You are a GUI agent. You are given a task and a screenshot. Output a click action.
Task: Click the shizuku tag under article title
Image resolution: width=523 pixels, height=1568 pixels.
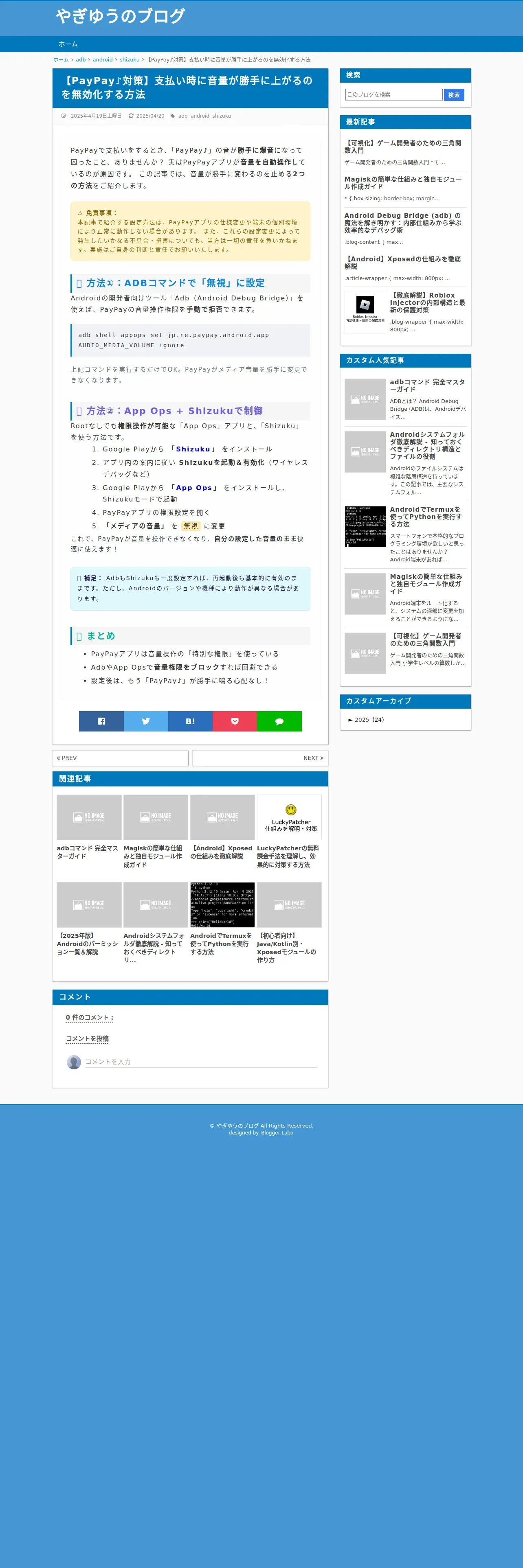(221, 116)
